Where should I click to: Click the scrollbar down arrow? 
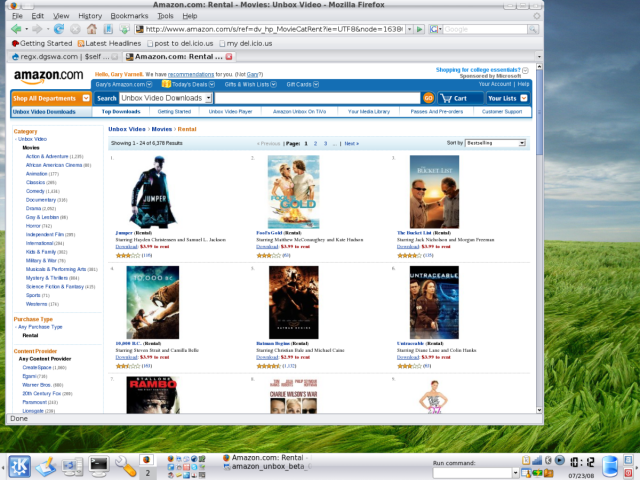tap(539, 410)
